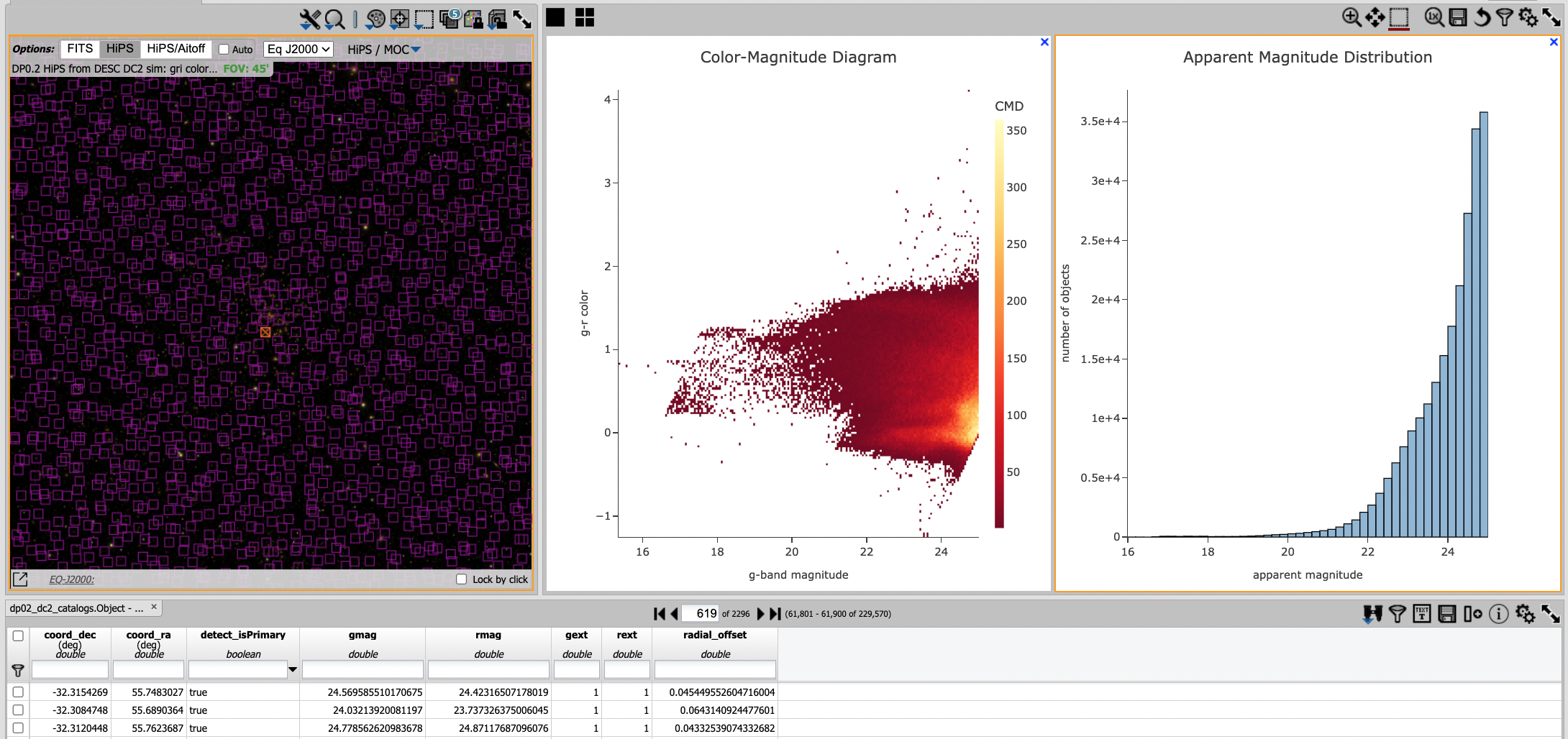Open the color palette stretch options
1568x739 pixels.
click(x=375, y=19)
